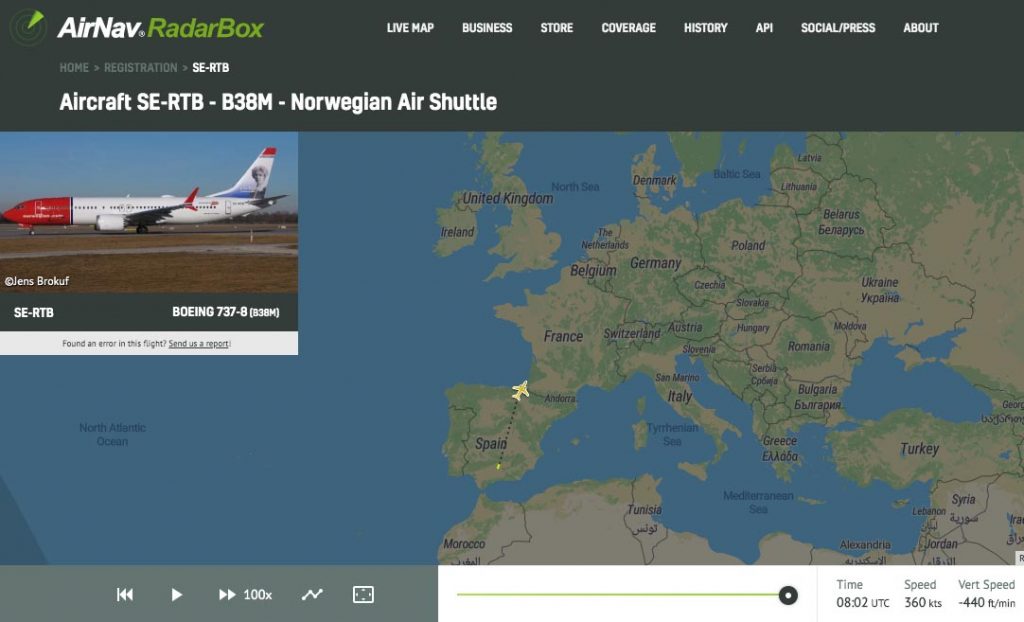The width and height of the screenshot is (1024, 622).
Task: Click the Vert Speed -440 ft/min value
Action: pyautogui.click(x=986, y=602)
